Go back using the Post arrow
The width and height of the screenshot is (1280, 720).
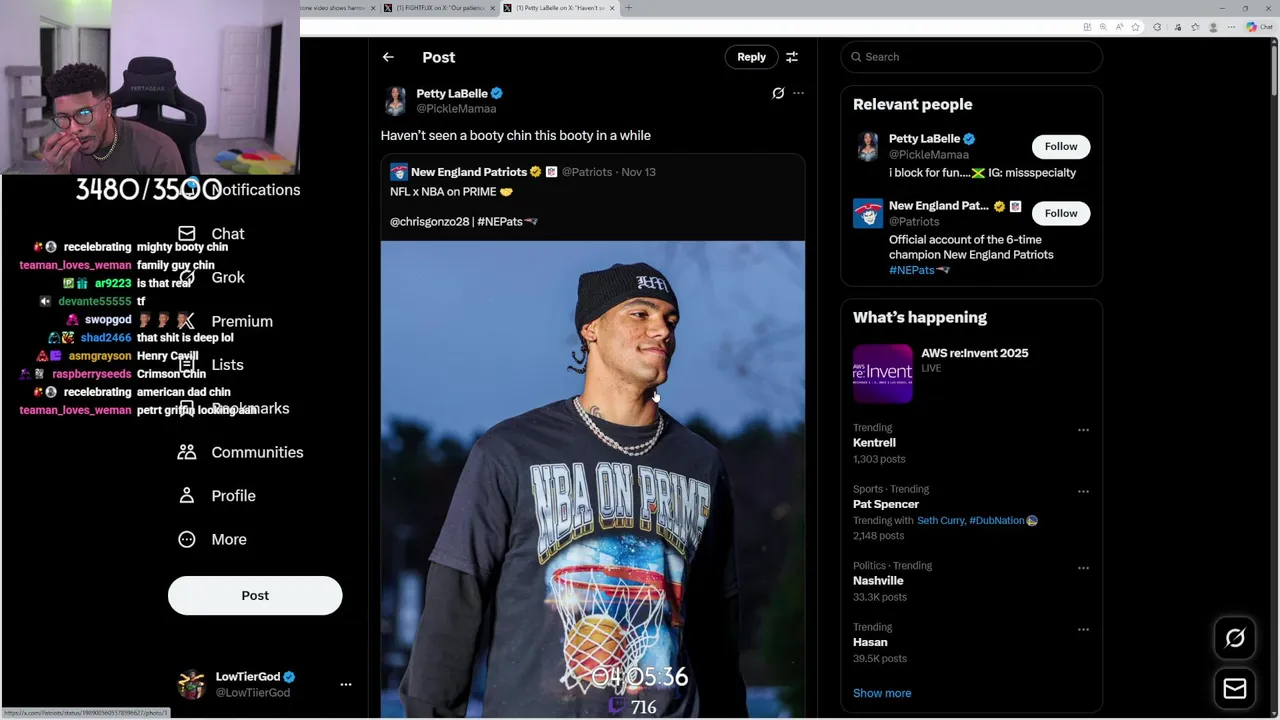point(388,57)
